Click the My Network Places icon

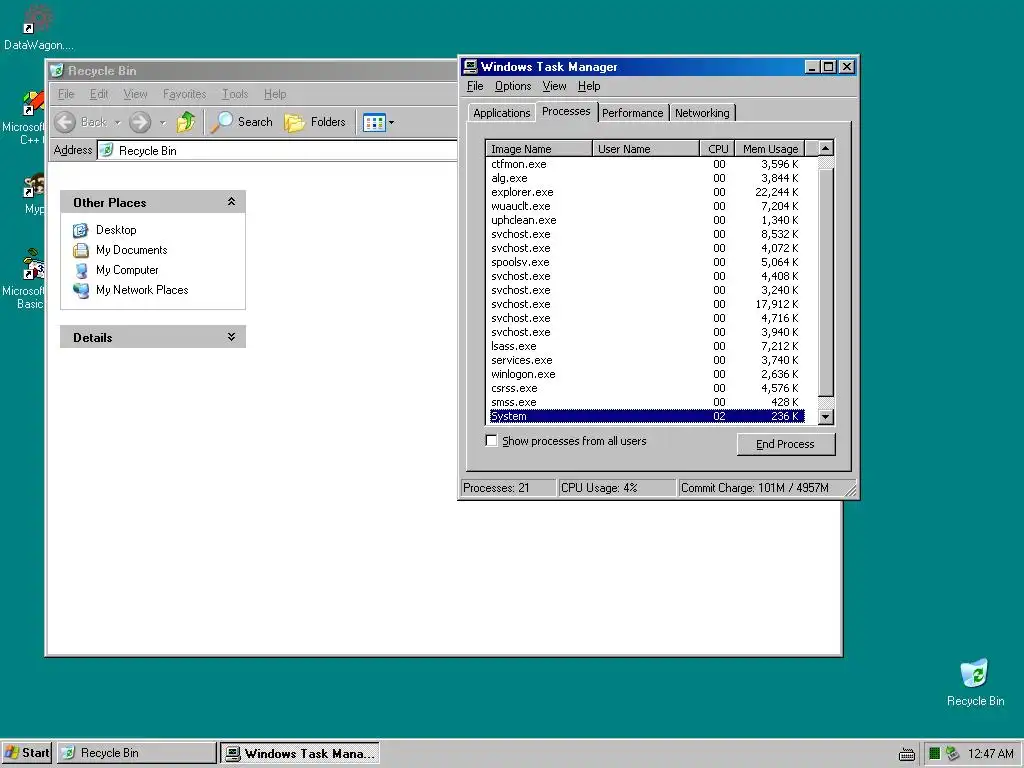(x=80, y=291)
